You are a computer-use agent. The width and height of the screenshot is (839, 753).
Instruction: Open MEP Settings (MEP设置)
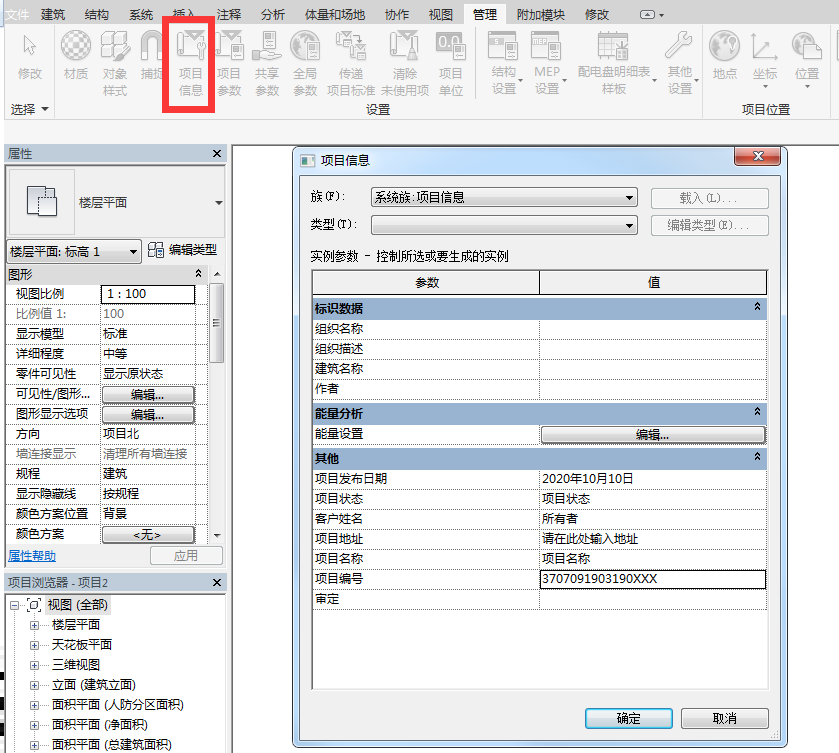pyautogui.click(x=547, y=62)
